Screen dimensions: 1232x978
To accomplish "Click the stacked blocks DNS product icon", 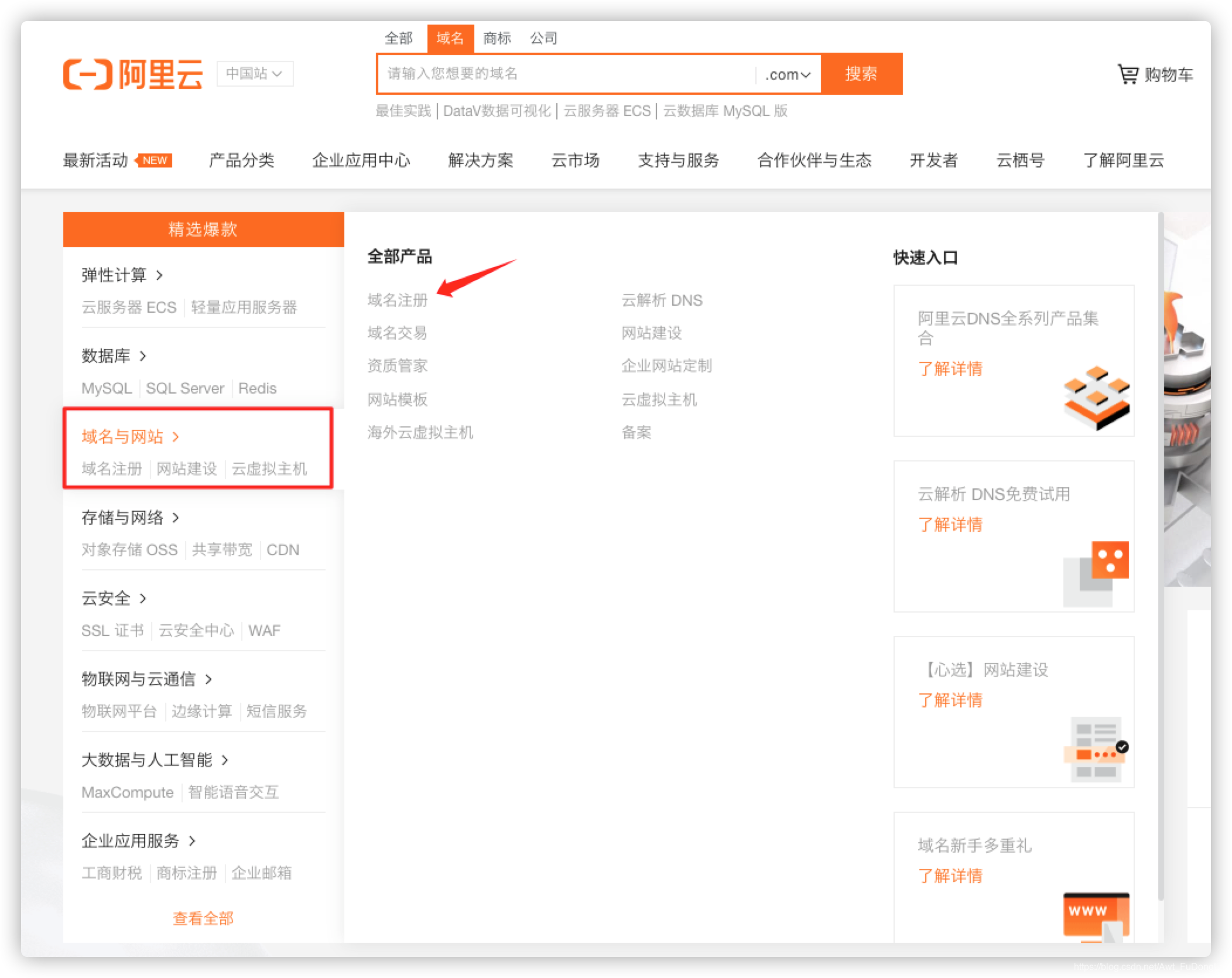I will 1096,398.
